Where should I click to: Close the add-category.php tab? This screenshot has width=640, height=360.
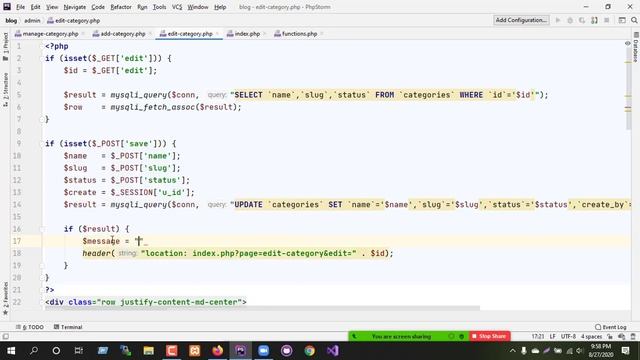click(x=150, y=34)
